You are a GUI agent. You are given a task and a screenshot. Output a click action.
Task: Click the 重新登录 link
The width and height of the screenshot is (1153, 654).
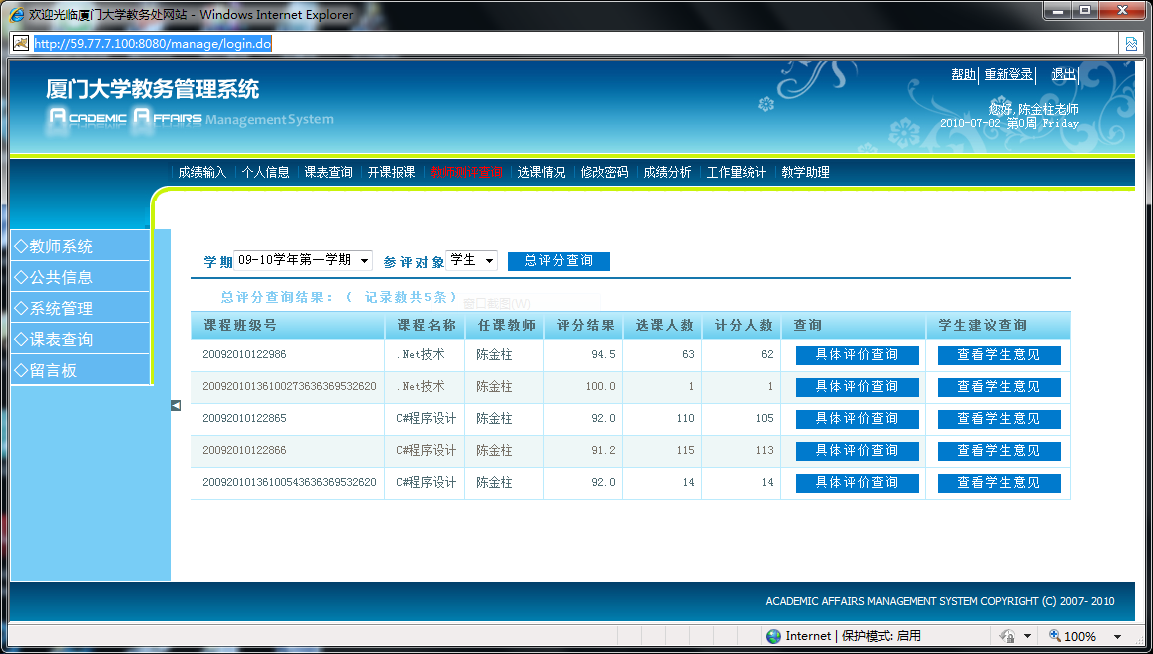coord(1008,75)
